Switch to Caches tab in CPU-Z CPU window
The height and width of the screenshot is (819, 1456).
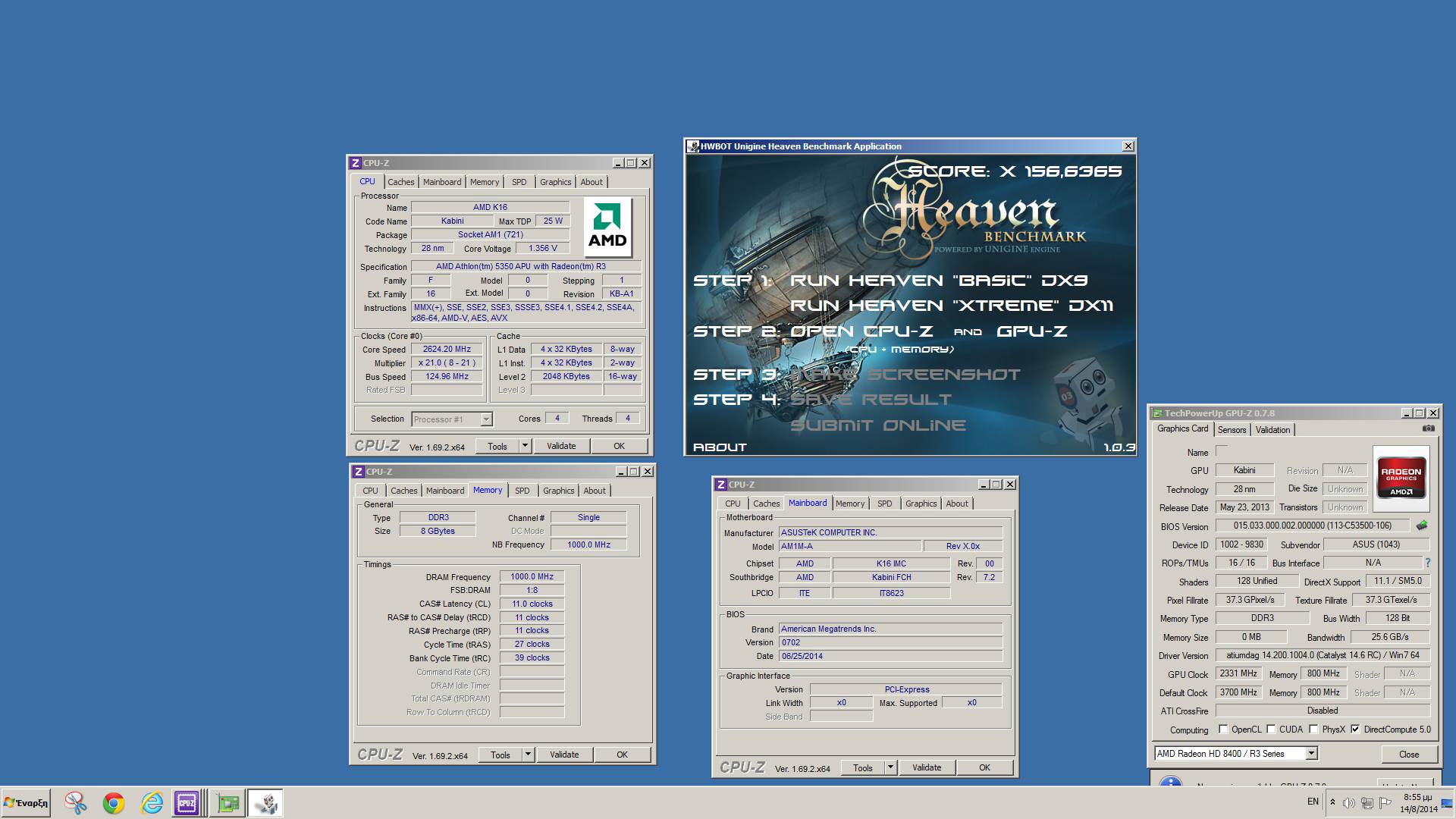click(x=400, y=182)
